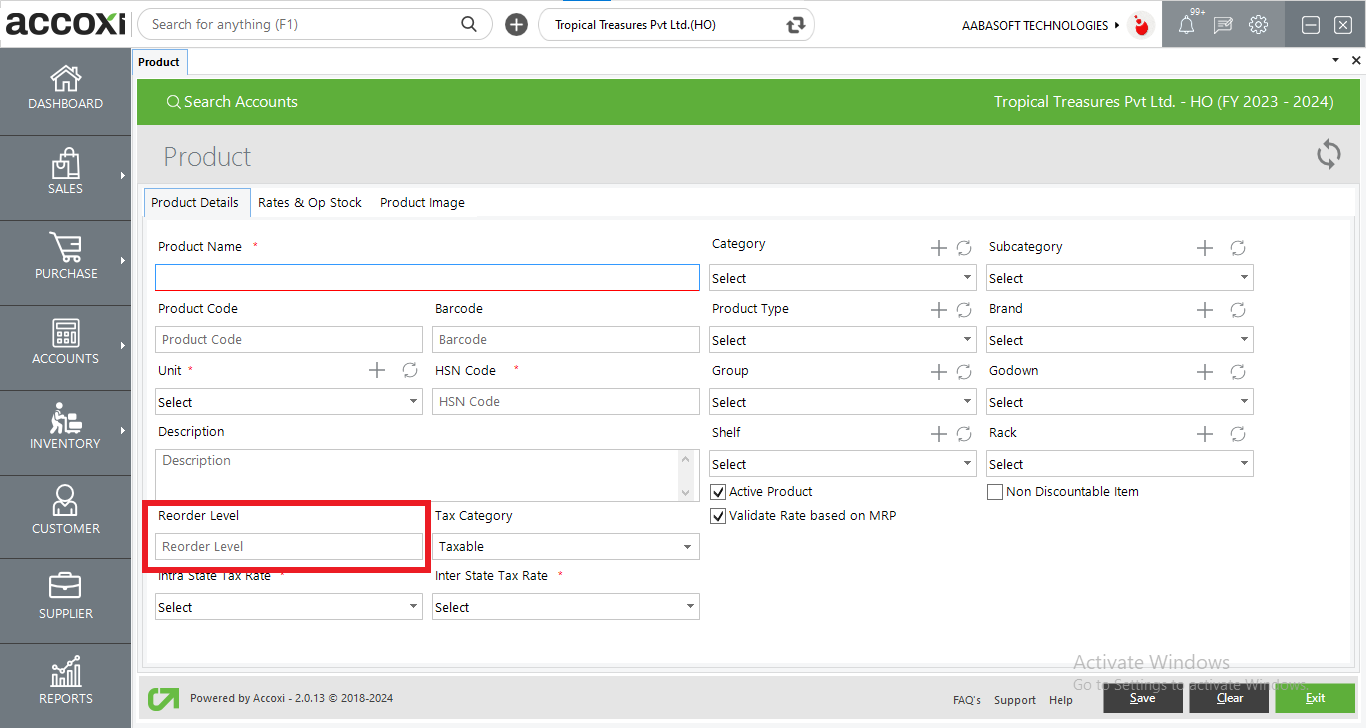
Task: Open the Tax Category dropdown
Action: pos(566,547)
